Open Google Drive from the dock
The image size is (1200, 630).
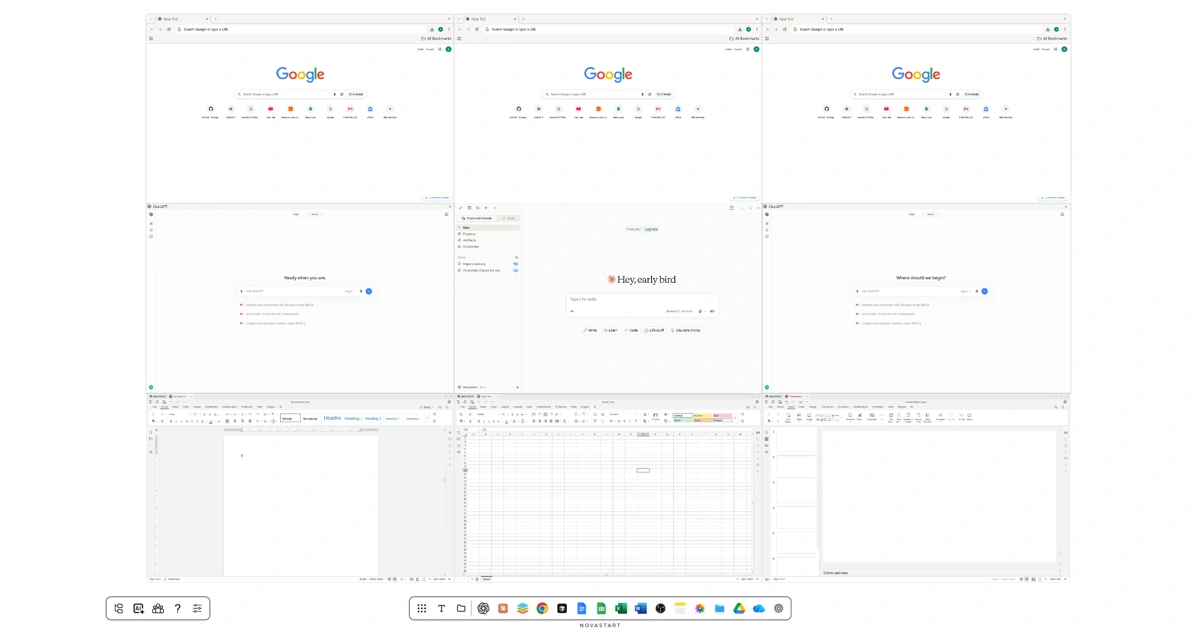(739, 608)
